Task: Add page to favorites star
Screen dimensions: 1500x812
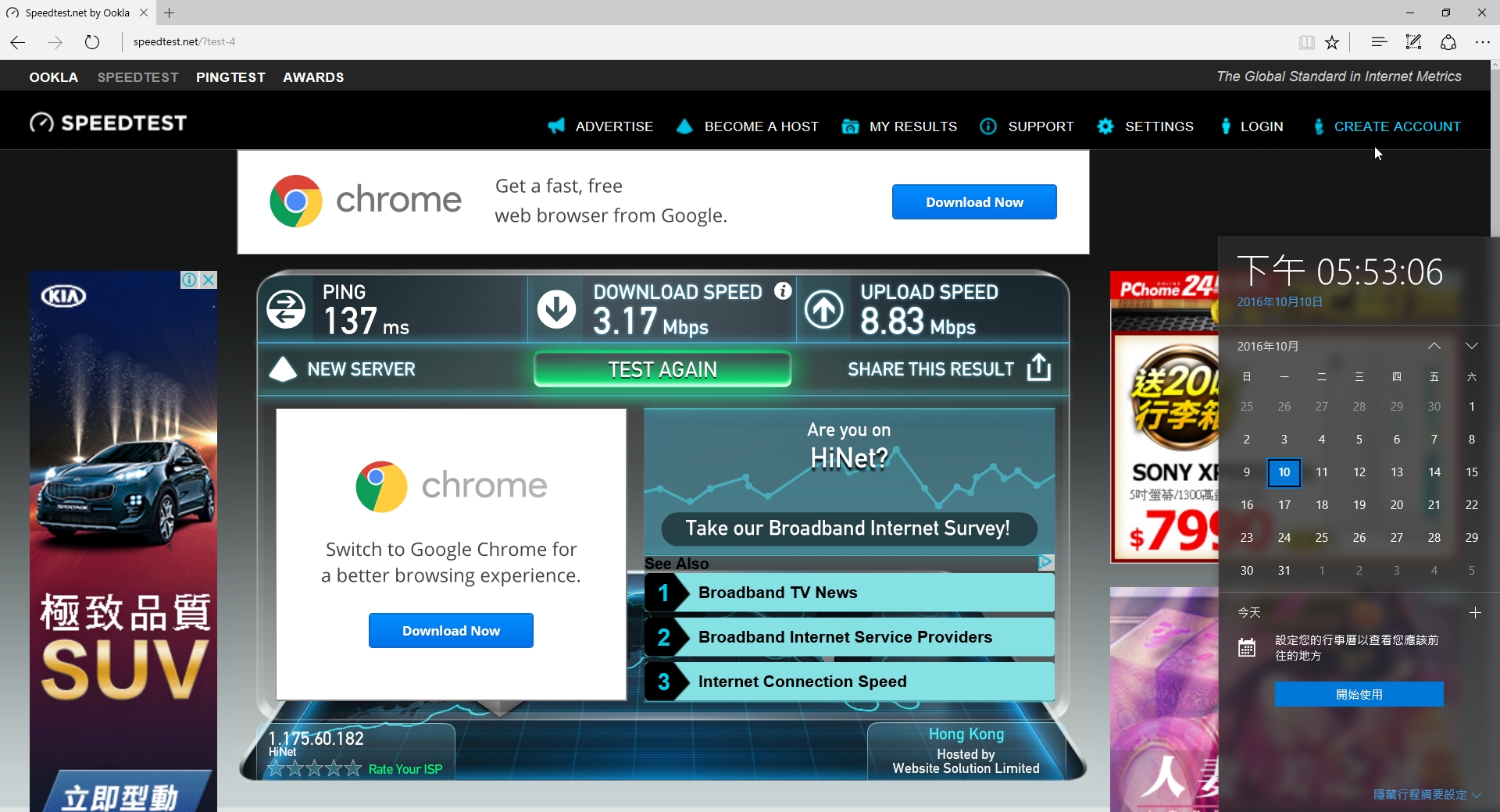Action: pyautogui.click(x=1332, y=42)
